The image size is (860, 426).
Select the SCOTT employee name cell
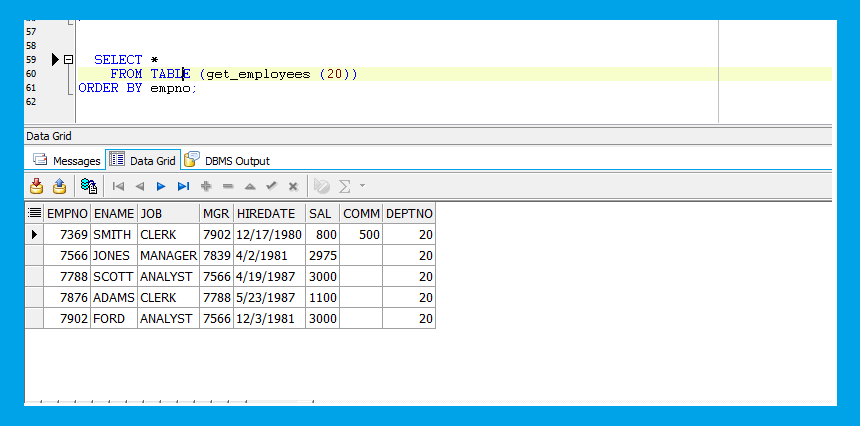point(112,276)
